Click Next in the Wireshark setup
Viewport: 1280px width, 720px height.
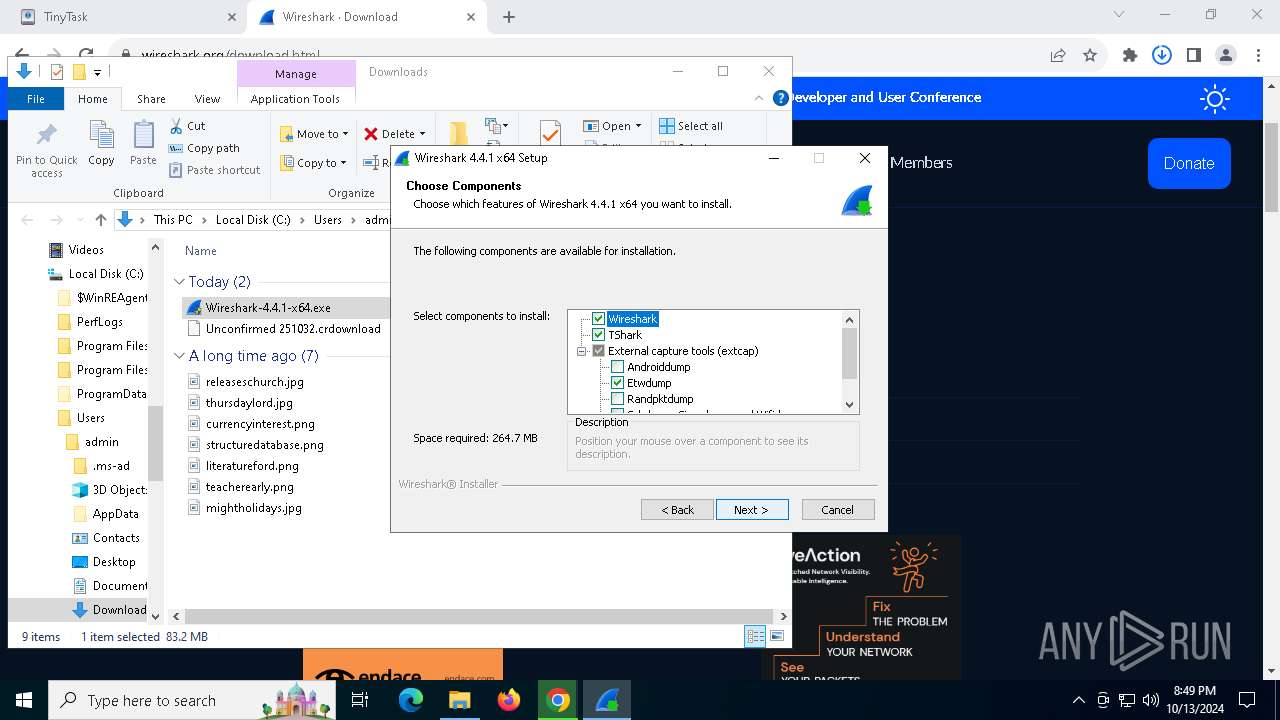(x=752, y=510)
